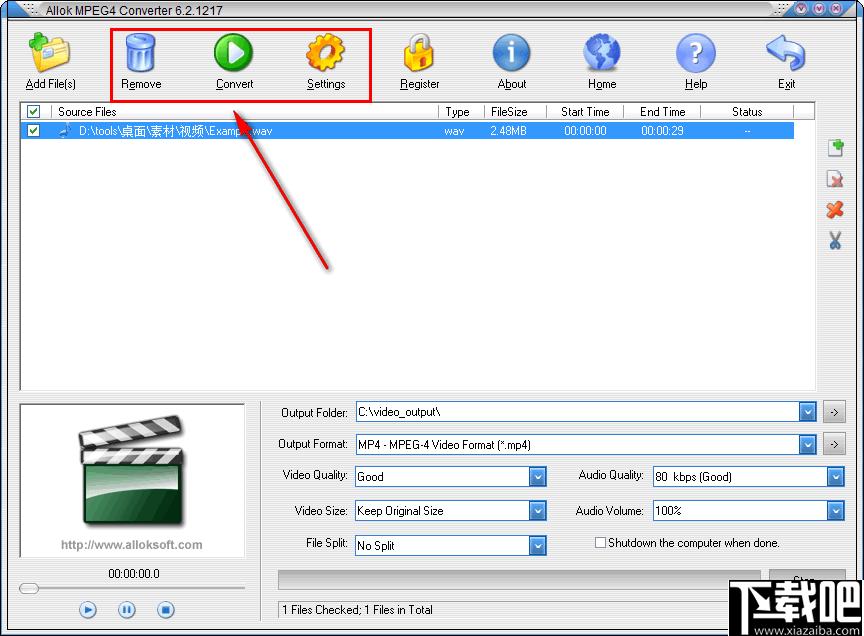This screenshot has width=864, height=636.
Task: Click the Settings toolbar label
Action: tap(326, 84)
